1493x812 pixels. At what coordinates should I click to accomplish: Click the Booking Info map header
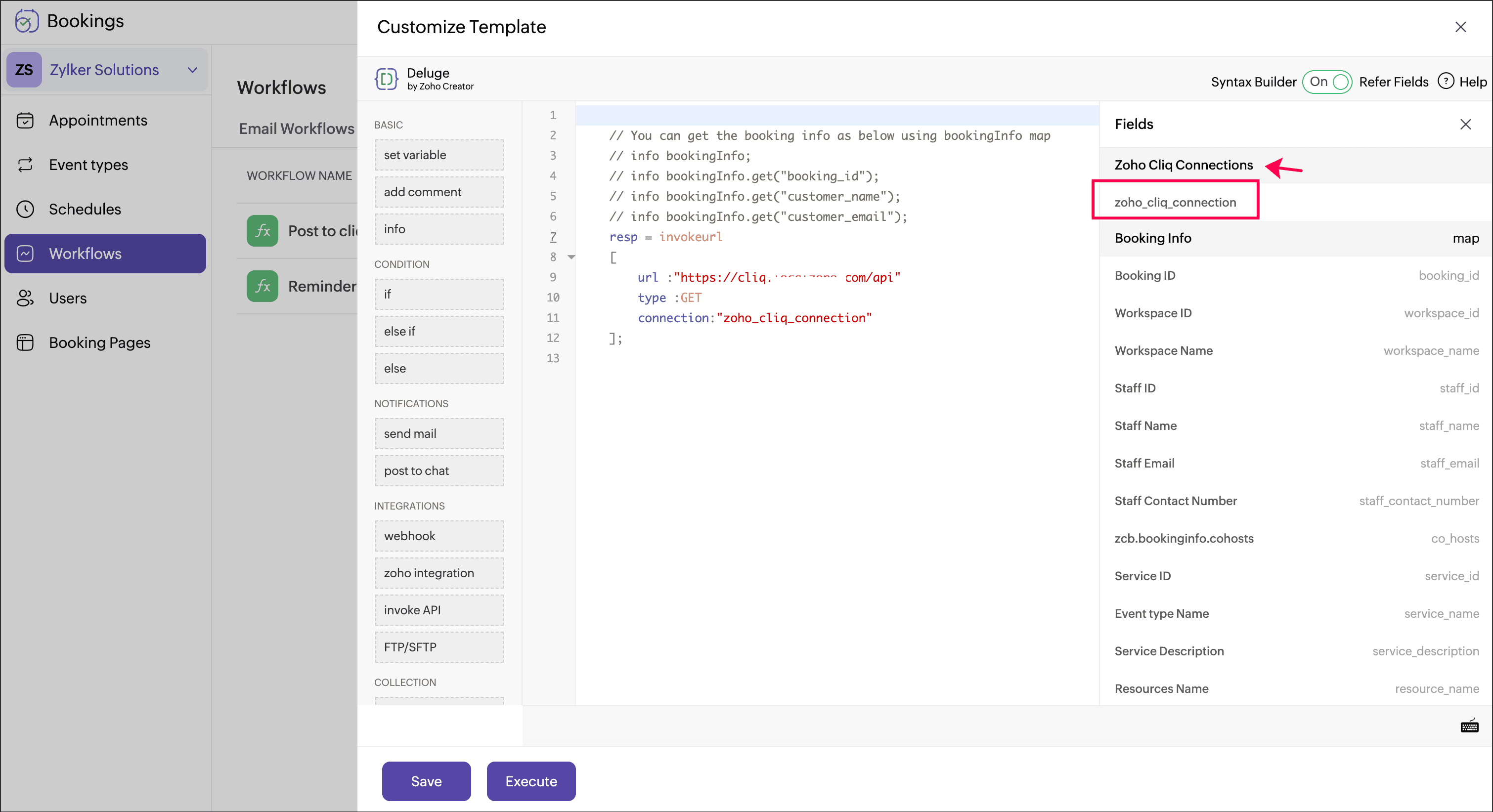(x=1296, y=238)
